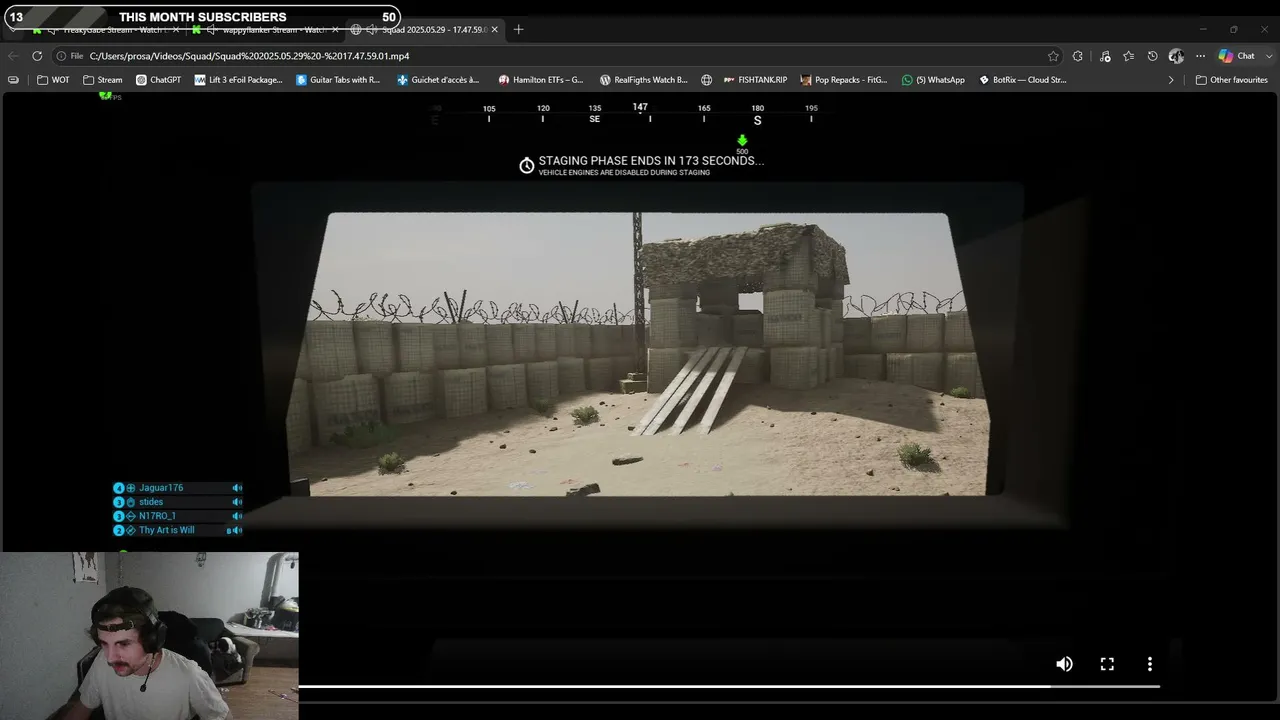
Task: Open the (5) WhatsApp bookmark
Action: 933,80
